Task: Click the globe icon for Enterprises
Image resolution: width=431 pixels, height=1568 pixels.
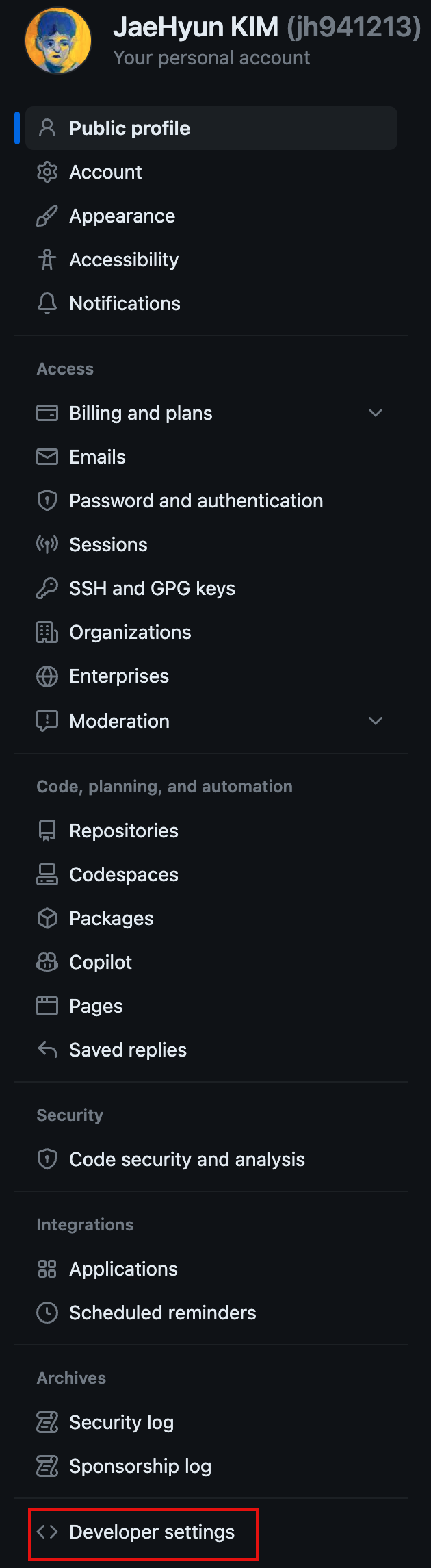Action: [x=47, y=676]
